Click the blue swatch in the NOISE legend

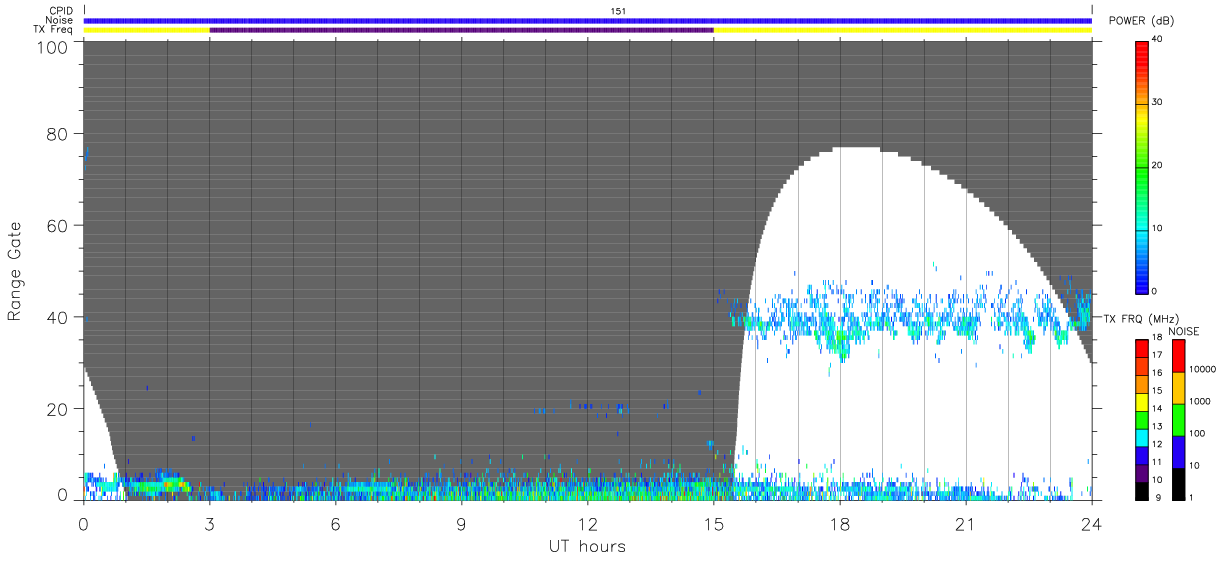coord(1178,452)
